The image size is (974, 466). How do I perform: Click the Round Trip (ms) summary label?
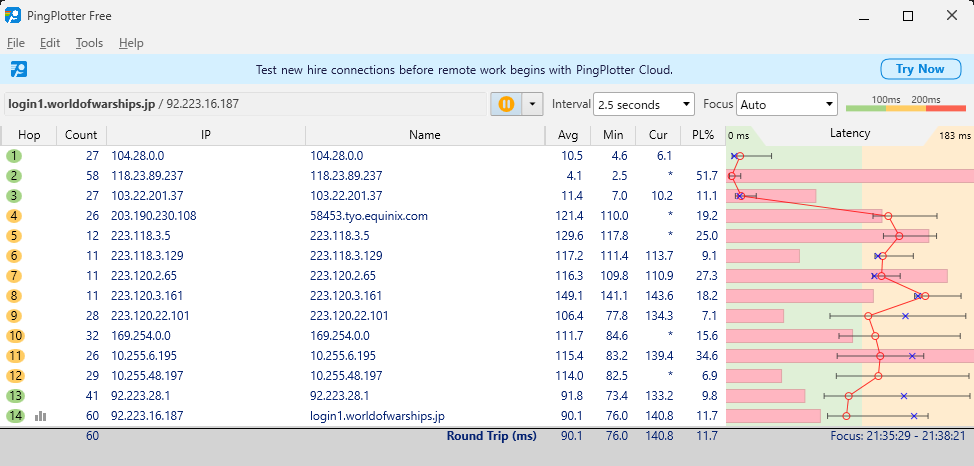[x=491, y=436]
